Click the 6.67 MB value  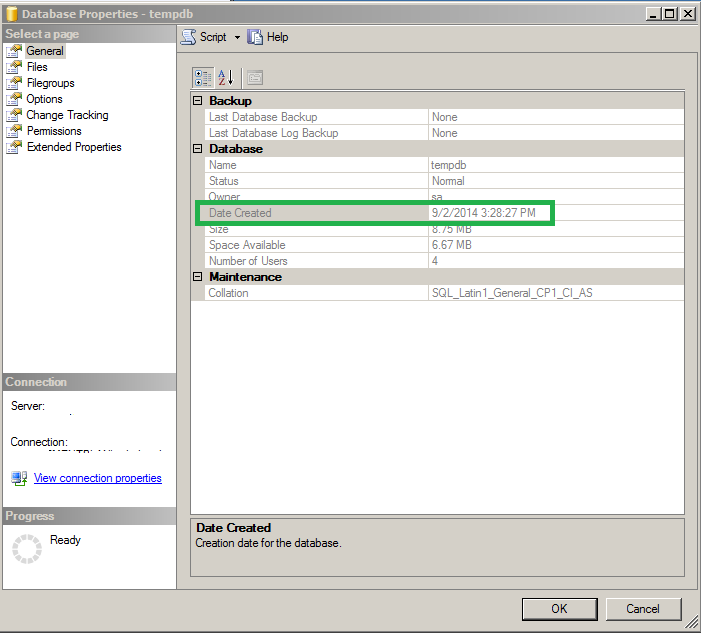452,245
